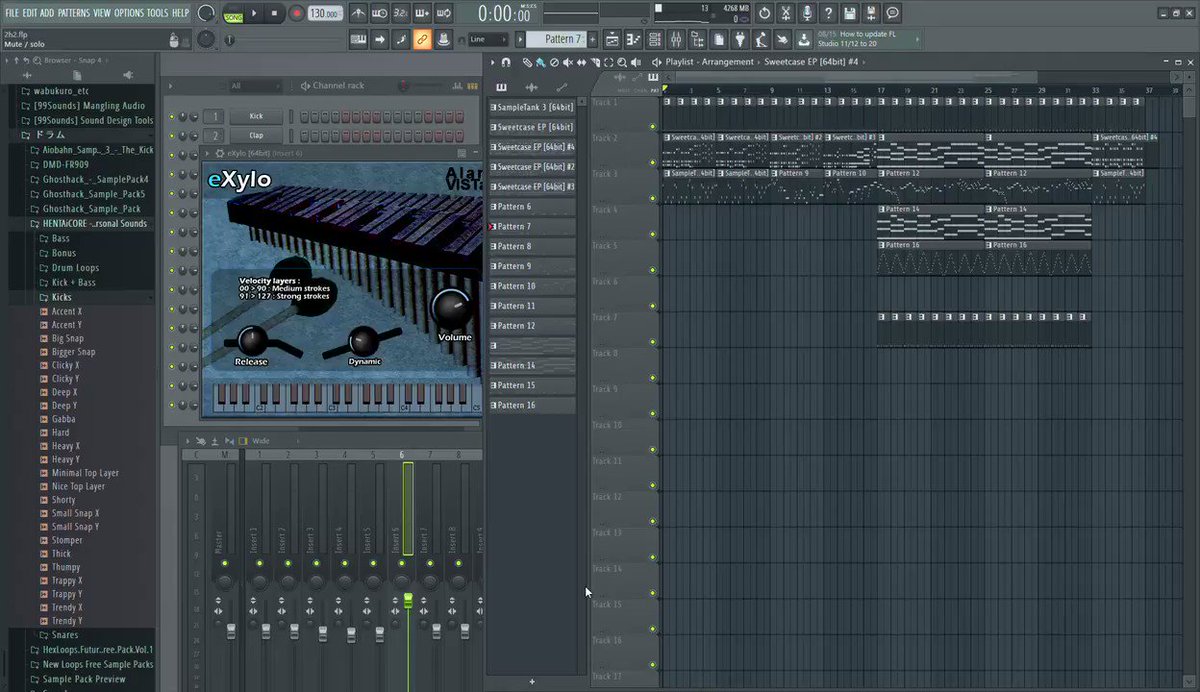Click the audio editor scissors icon

(786, 14)
